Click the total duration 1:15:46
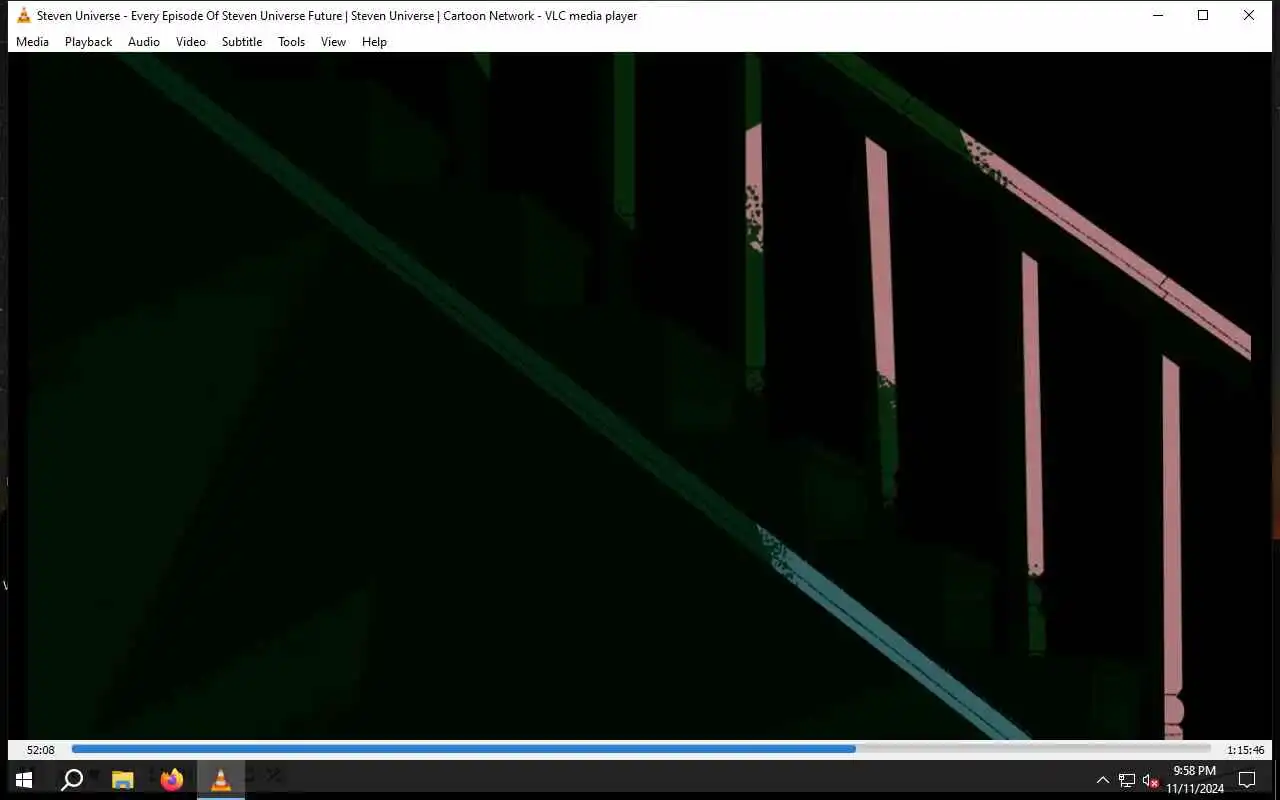Screen dimensions: 1280x800 click(1245, 750)
